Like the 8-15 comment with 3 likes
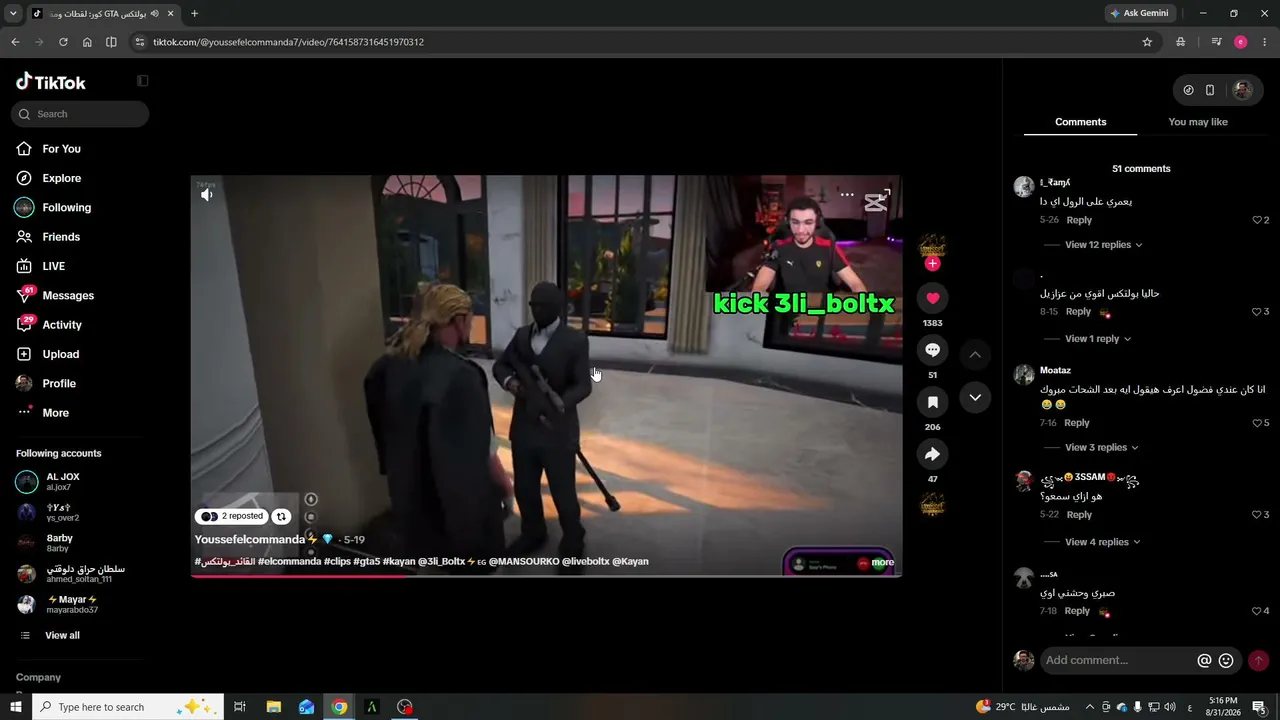The width and height of the screenshot is (1280, 720). 1258,312
